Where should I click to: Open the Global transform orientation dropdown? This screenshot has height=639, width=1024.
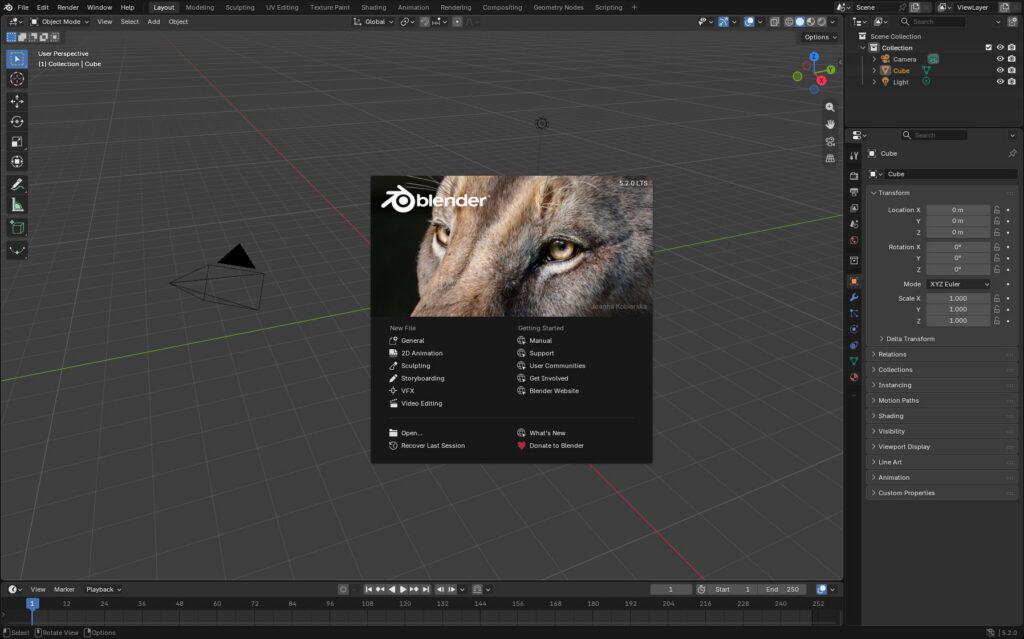pyautogui.click(x=374, y=22)
